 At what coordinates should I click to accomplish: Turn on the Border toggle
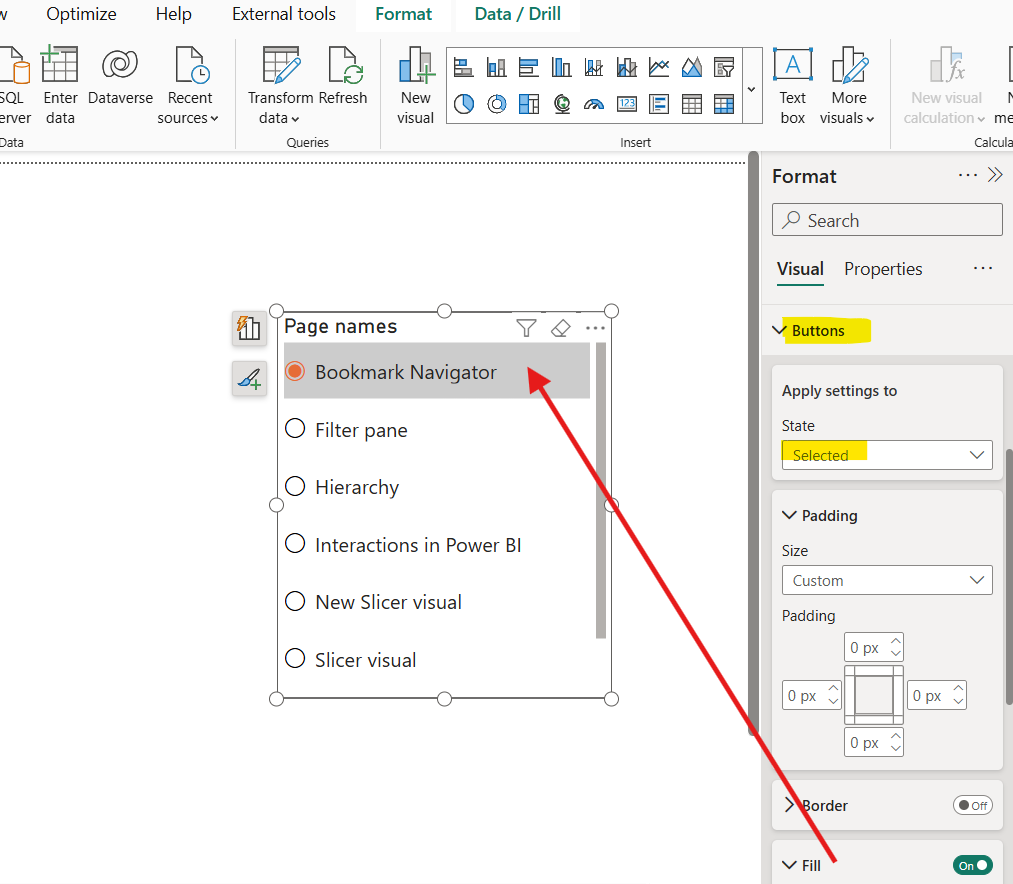(x=972, y=805)
